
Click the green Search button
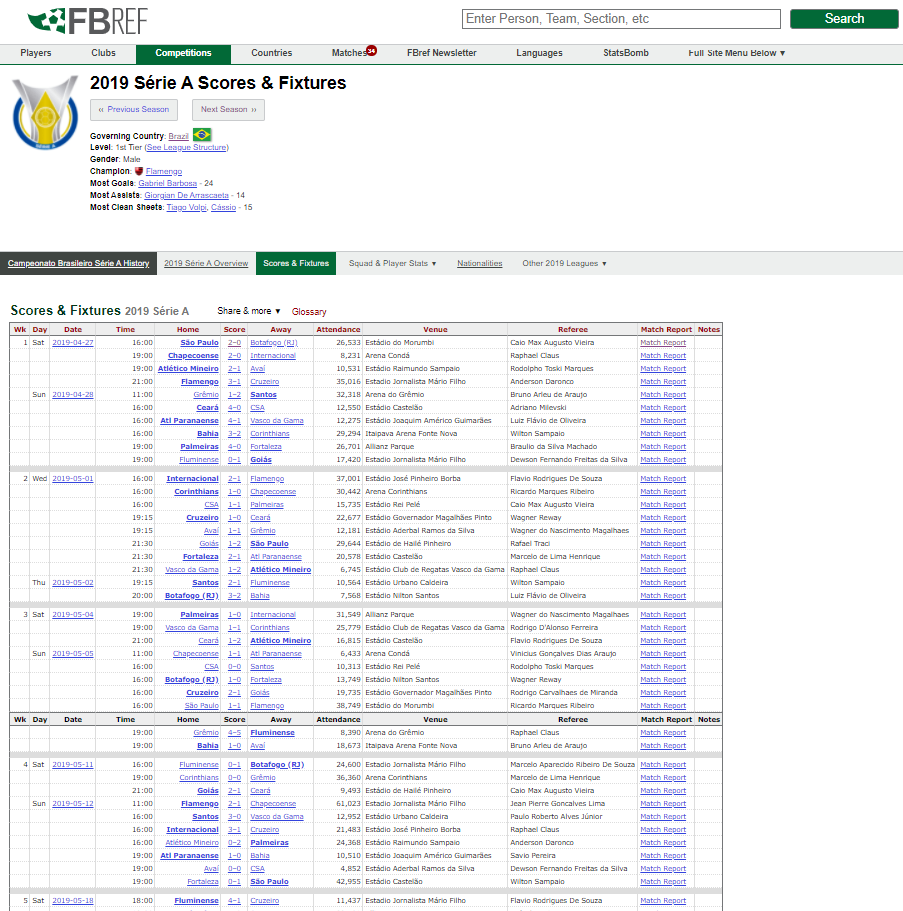tap(844, 19)
